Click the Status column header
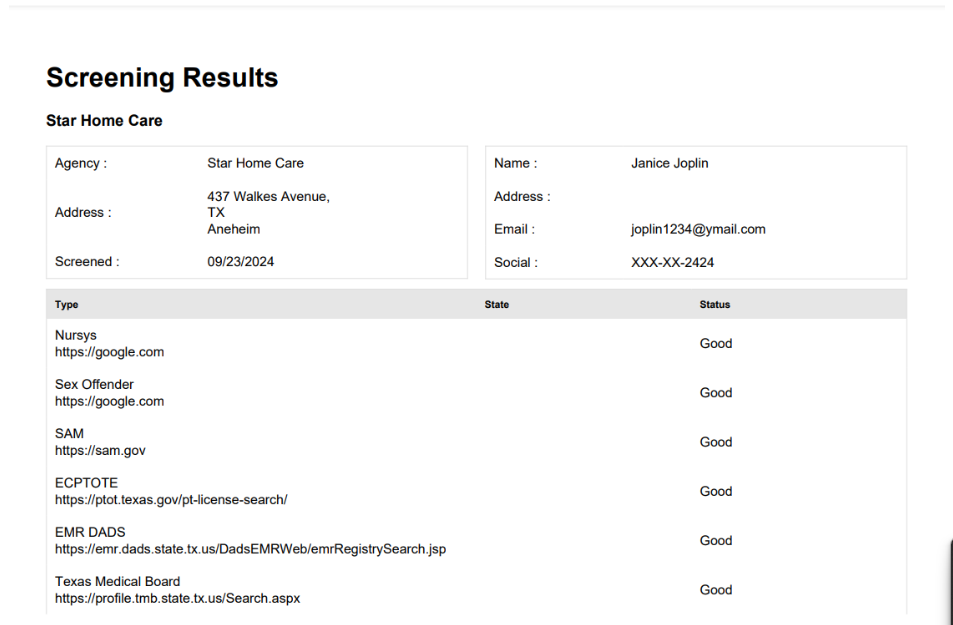 coord(715,305)
